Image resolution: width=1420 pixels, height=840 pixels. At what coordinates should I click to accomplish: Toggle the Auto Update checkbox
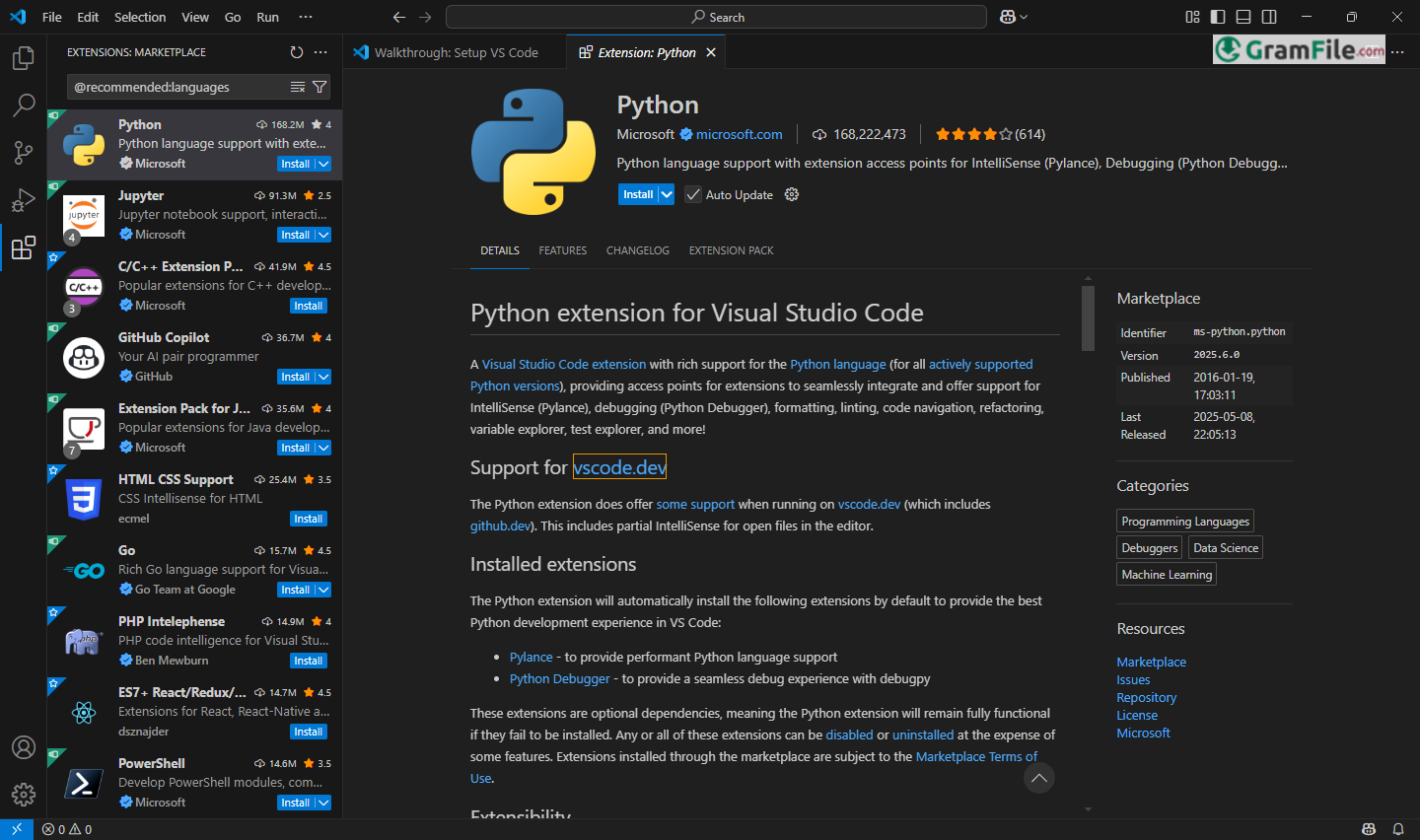point(693,194)
